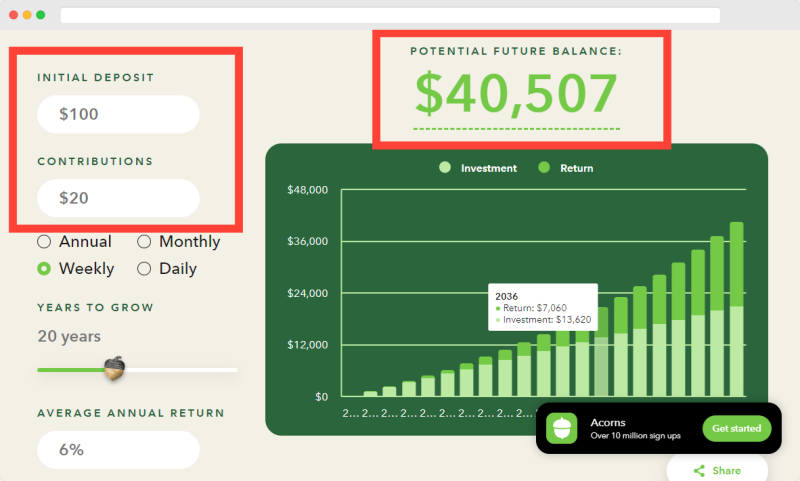Click the Get started button
The height and width of the screenshot is (481, 800).
[736, 428]
